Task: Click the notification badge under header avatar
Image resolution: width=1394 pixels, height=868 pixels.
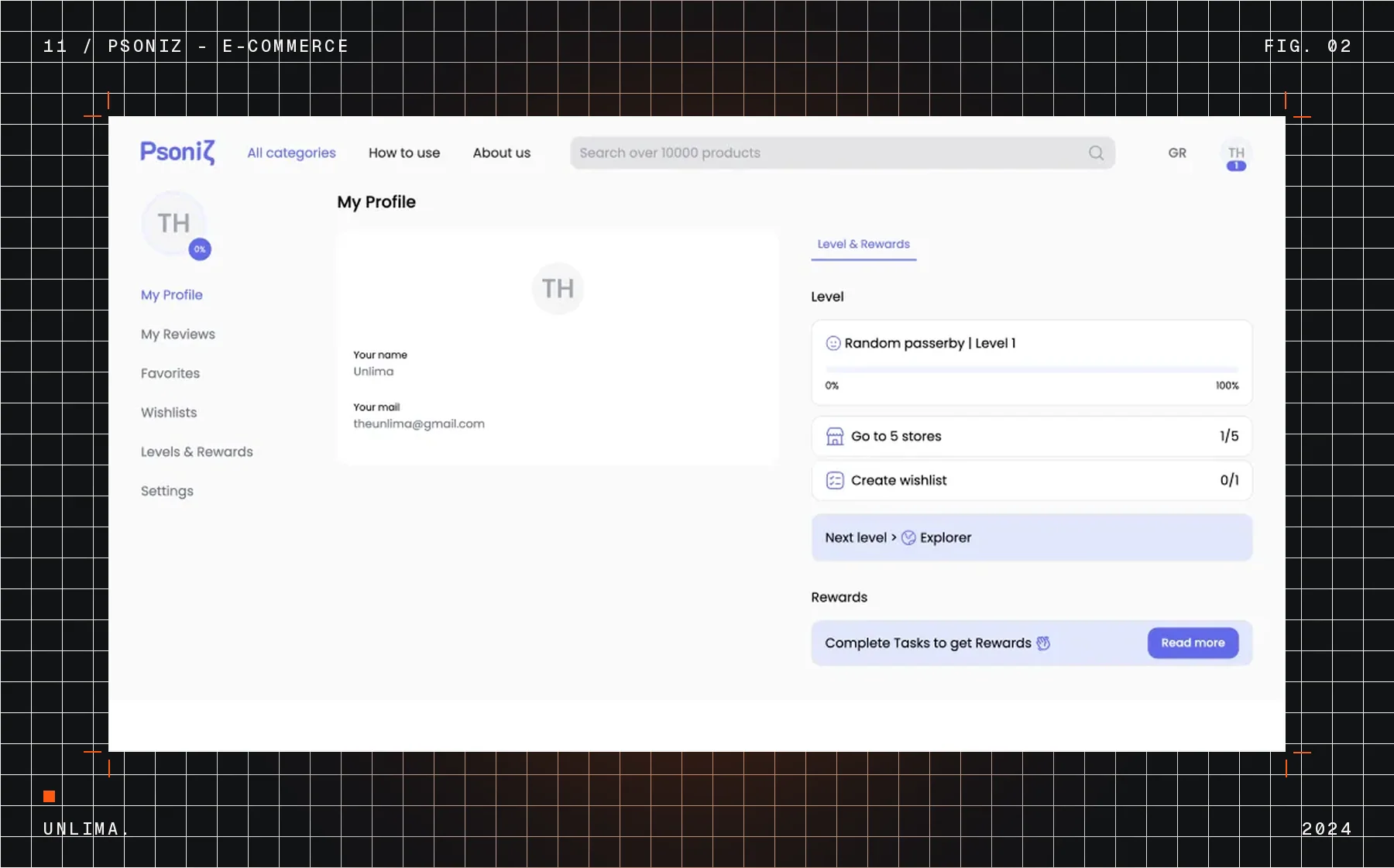Action: coord(1236,166)
